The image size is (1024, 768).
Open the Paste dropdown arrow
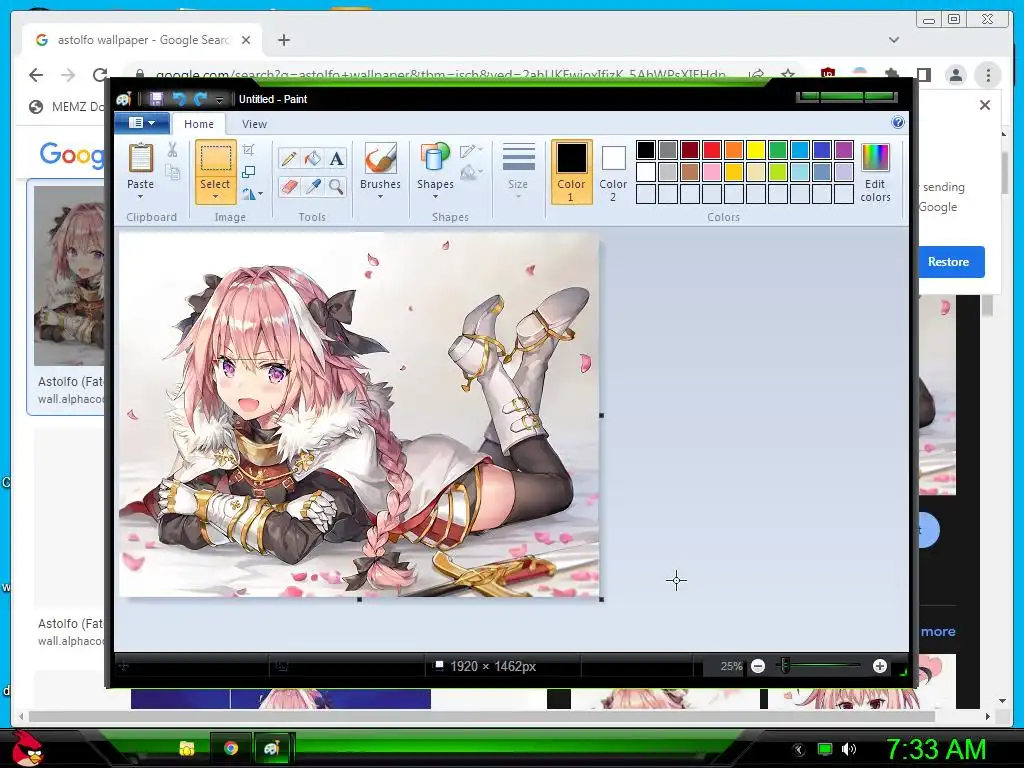pyautogui.click(x=140, y=197)
